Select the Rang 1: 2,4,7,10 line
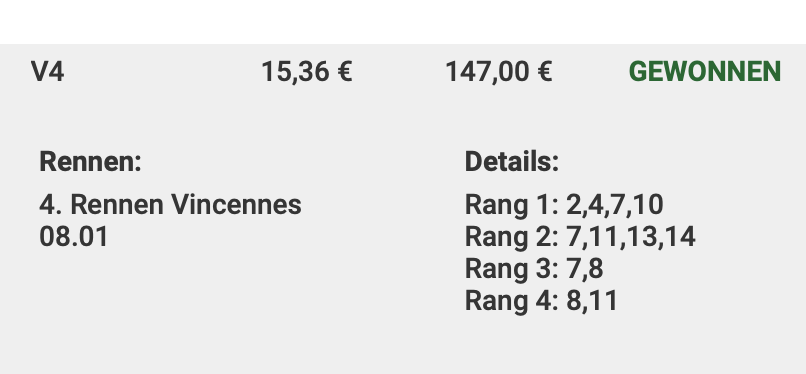Screen dimensions: 806x374 564,205
